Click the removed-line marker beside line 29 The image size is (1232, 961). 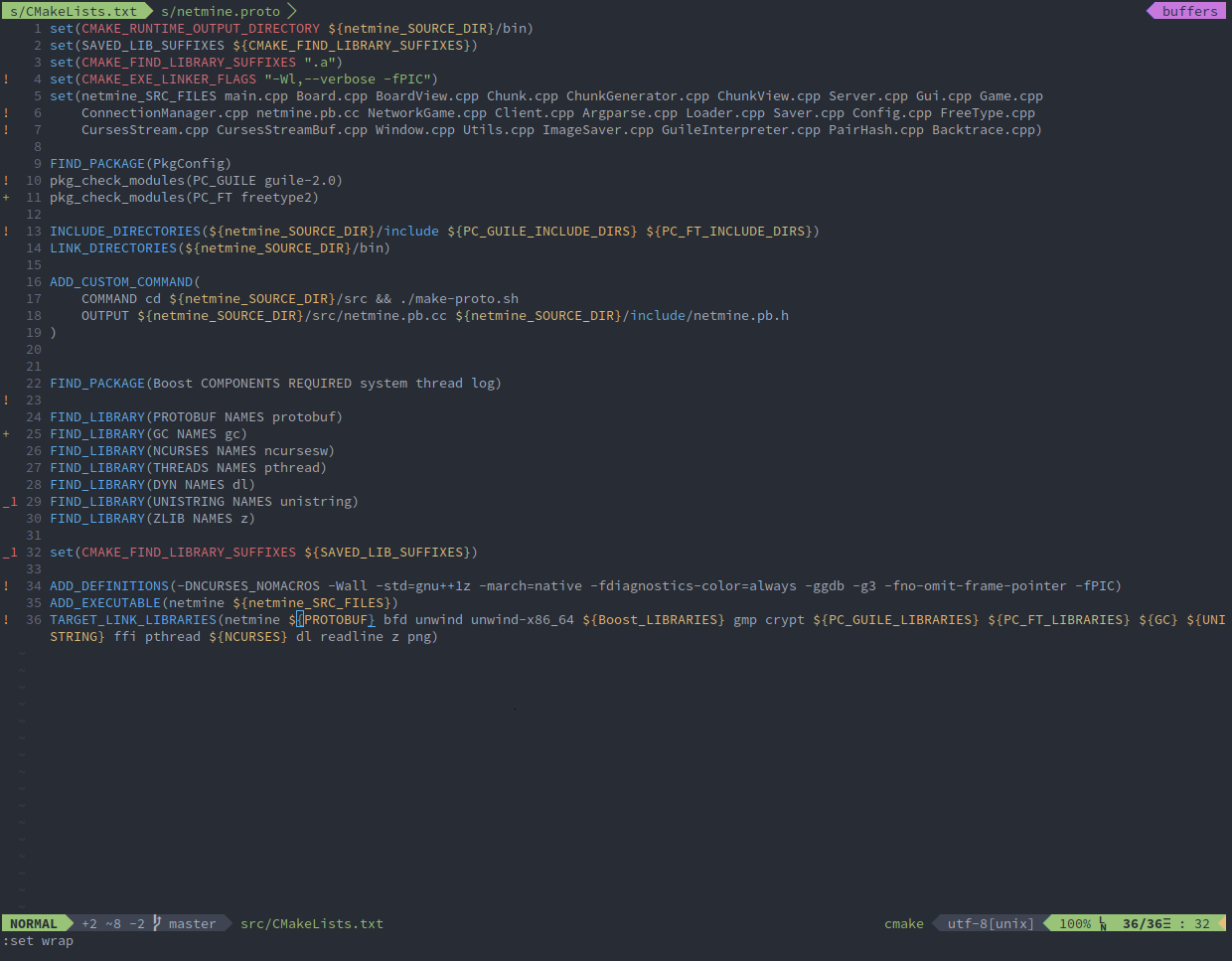[10, 502]
